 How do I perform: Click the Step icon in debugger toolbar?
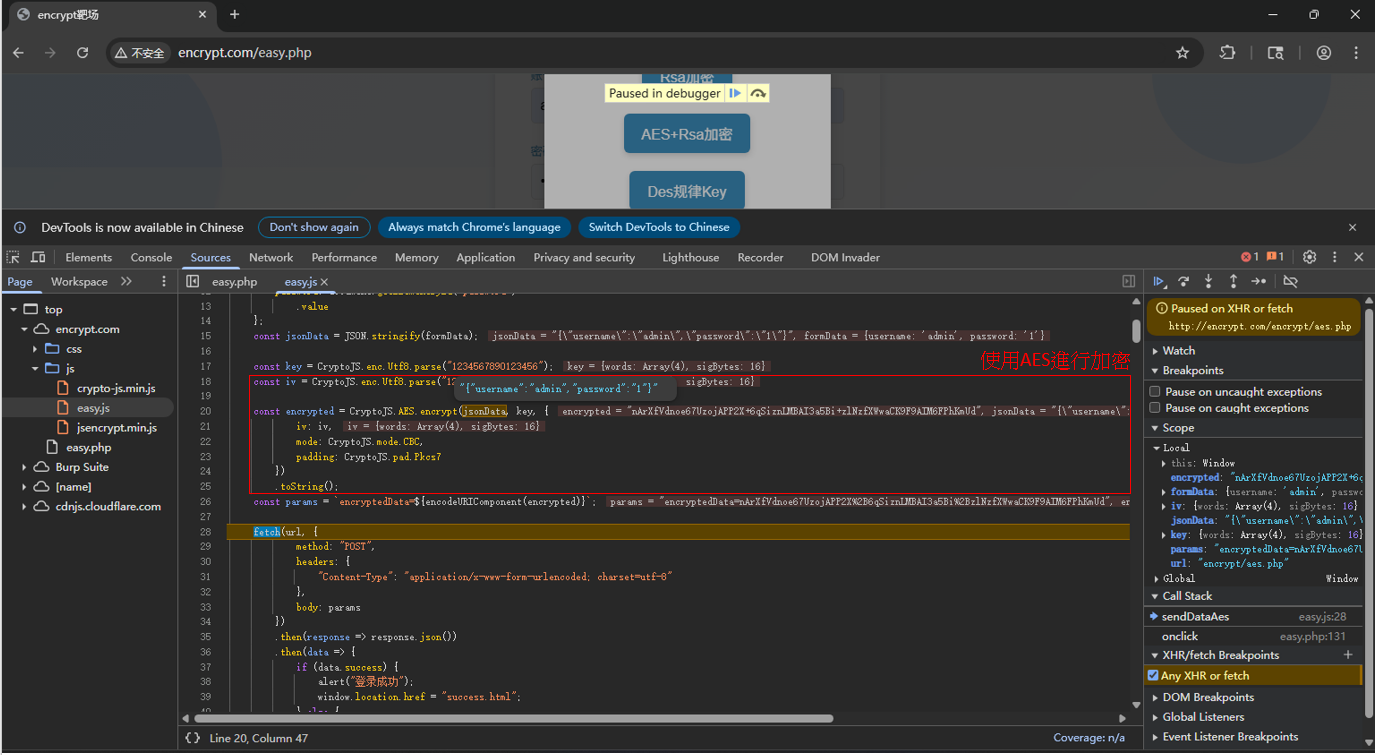tap(1259, 282)
